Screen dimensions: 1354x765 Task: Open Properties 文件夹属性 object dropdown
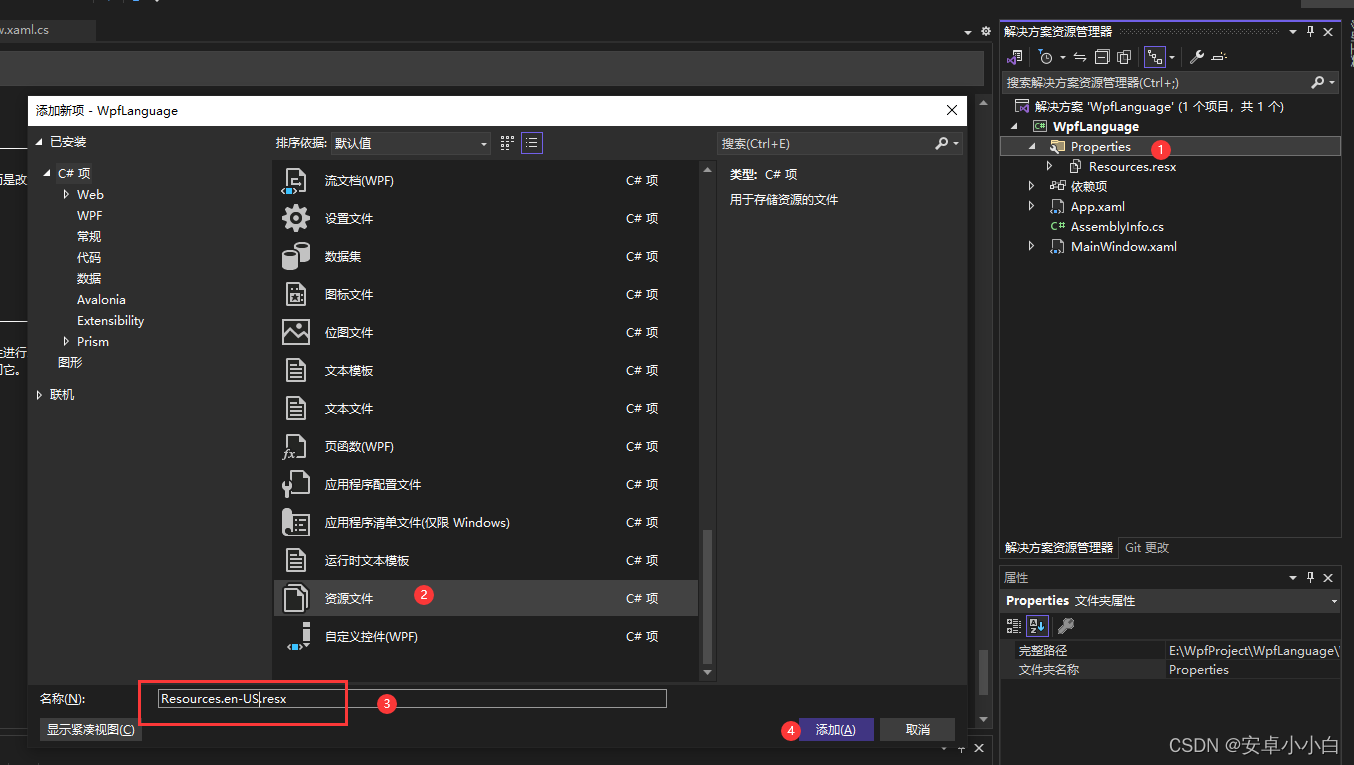(1334, 601)
